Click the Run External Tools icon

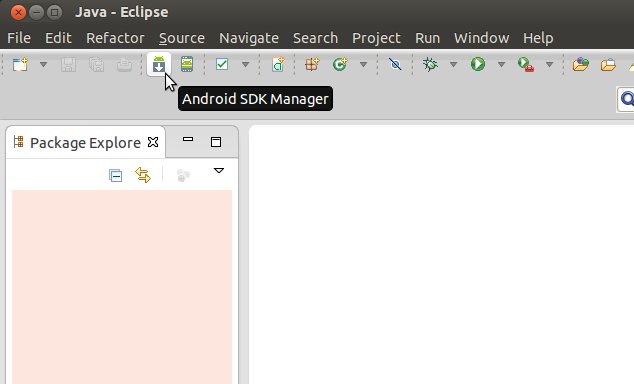pyautogui.click(x=526, y=65)
